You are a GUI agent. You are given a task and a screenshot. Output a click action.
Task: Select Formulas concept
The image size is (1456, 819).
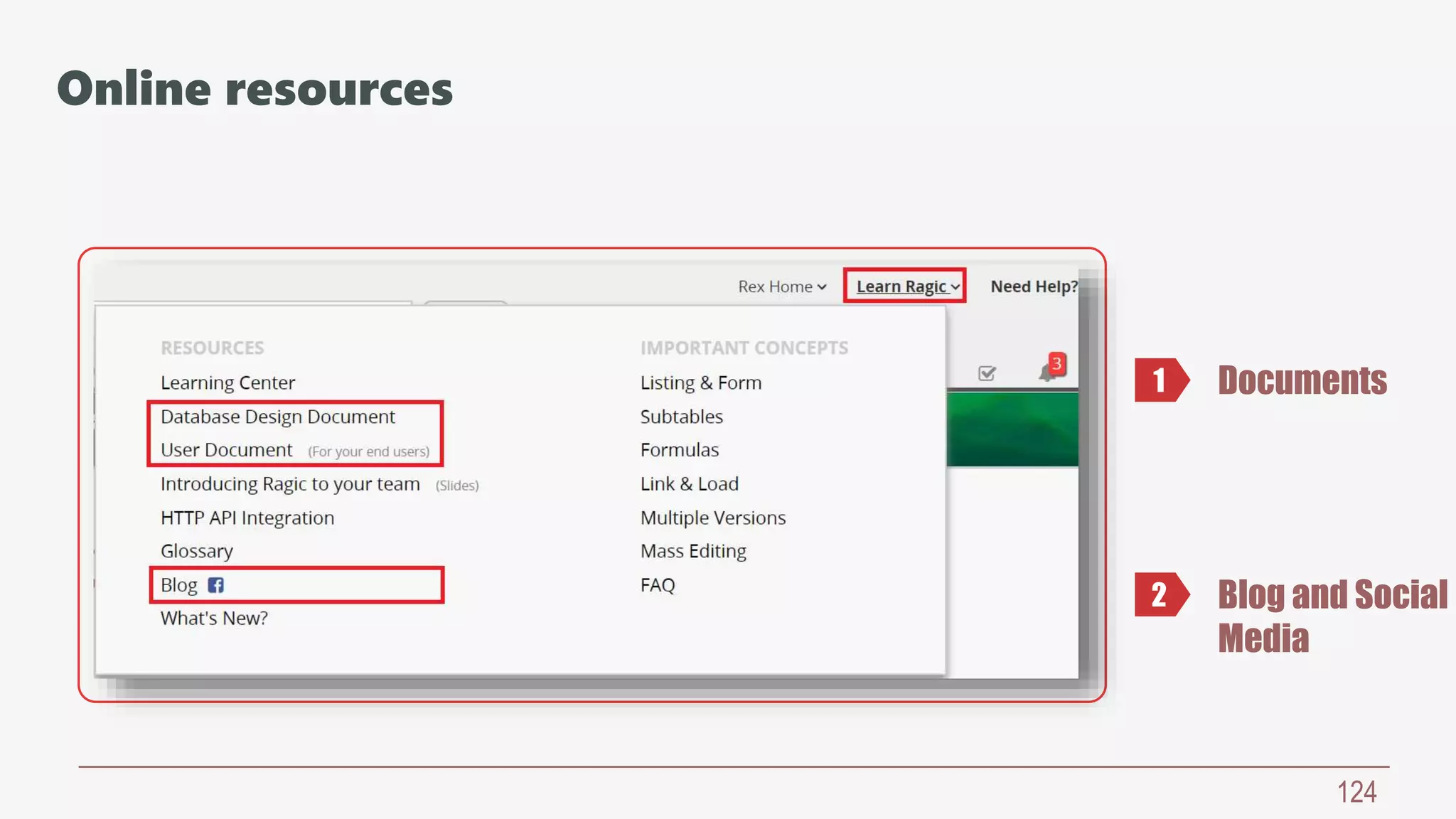pyautogui.click(x=680, y=450)
